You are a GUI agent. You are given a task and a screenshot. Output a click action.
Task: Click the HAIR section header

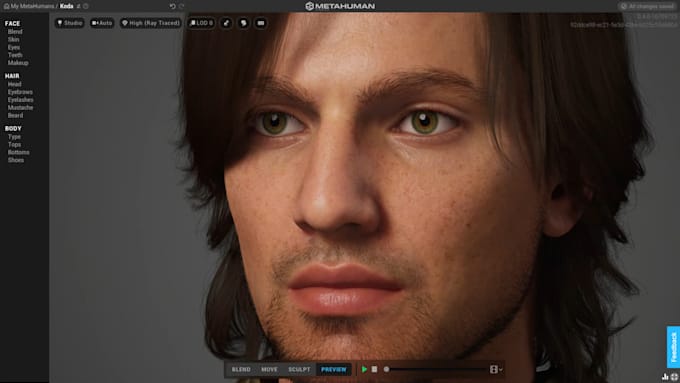click(12, 76)
